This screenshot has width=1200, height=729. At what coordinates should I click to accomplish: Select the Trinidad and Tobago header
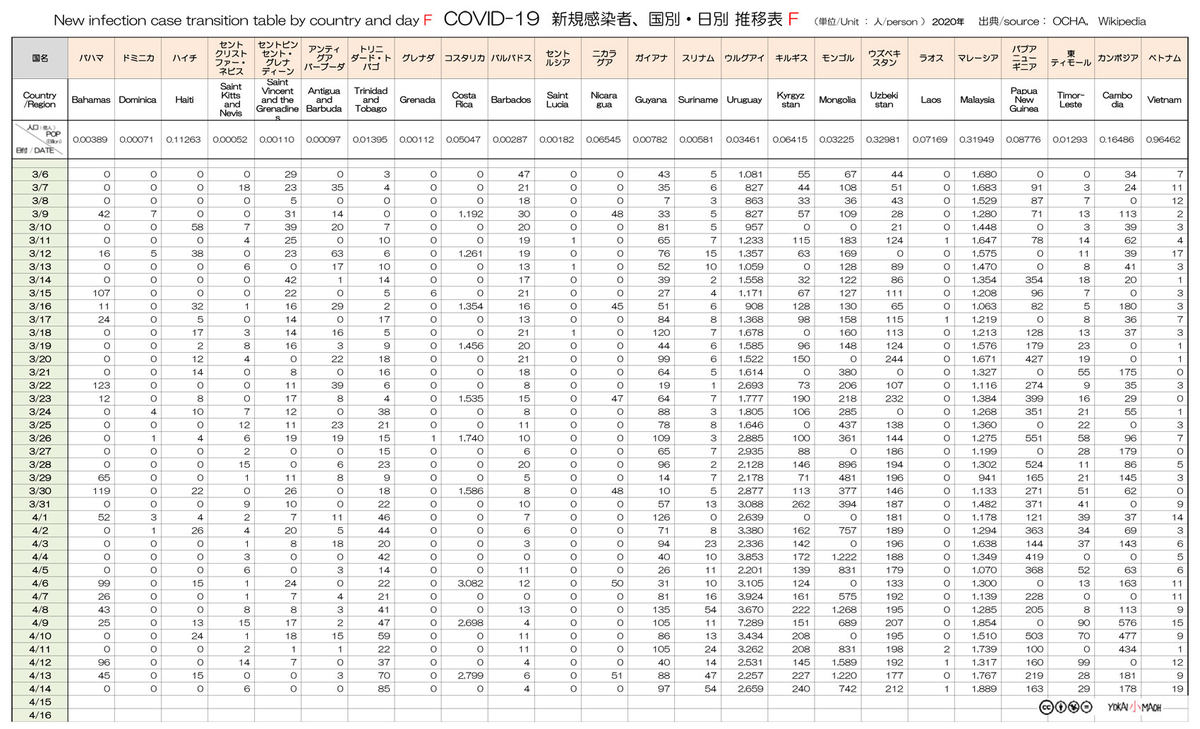[370, 100]
